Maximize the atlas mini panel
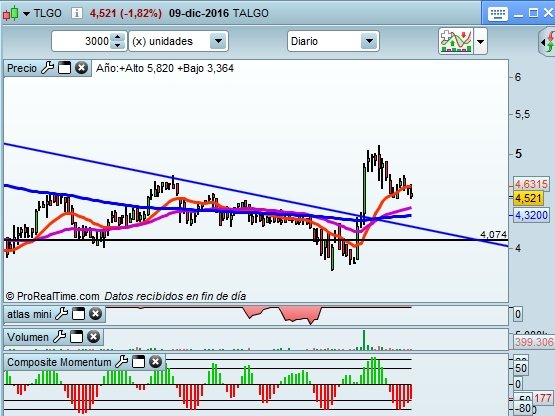Viewport: 555px width, 416px height. [x=79, y=314]
